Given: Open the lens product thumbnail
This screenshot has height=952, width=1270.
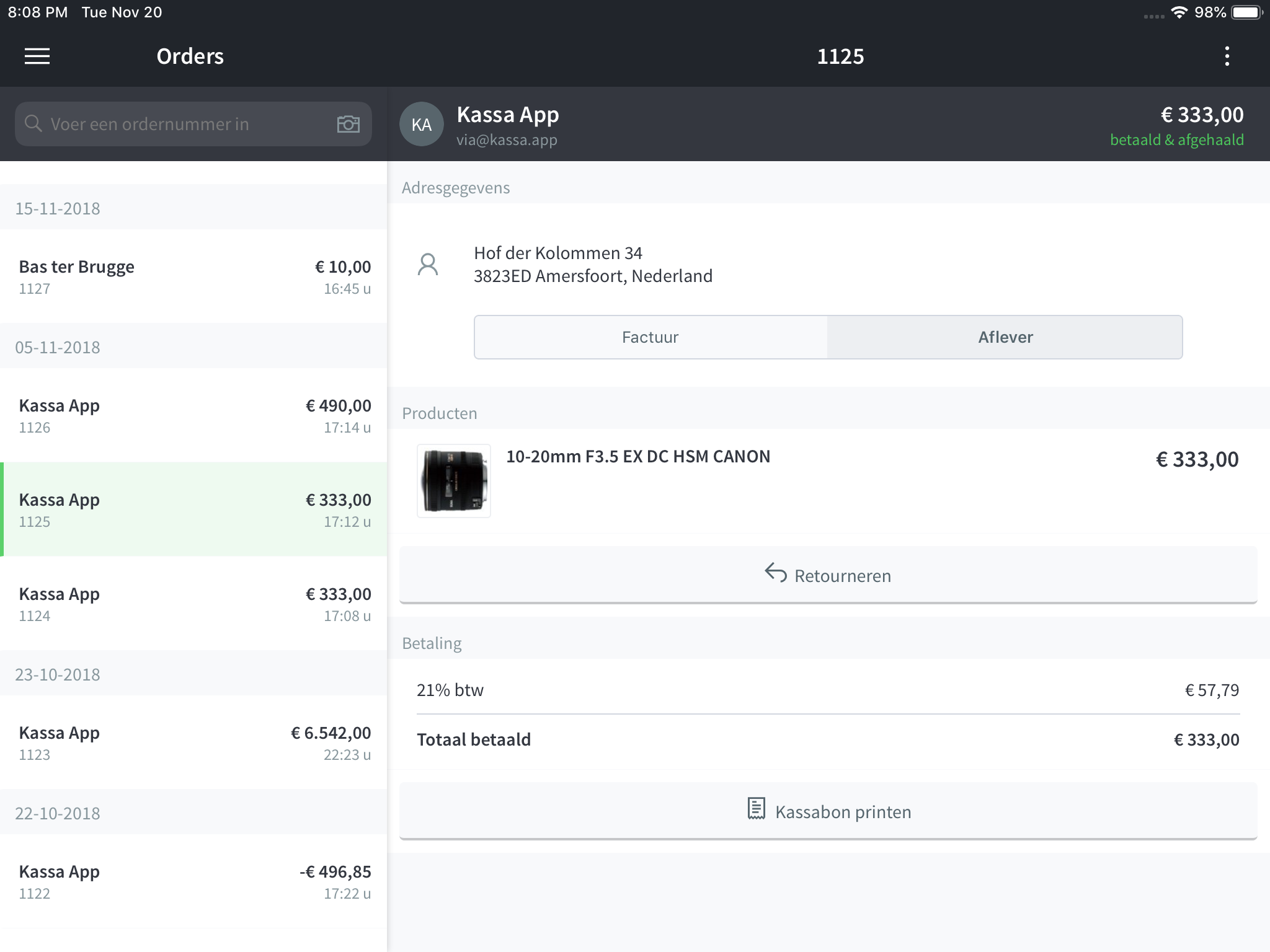Looking at the screenshot, I should pos(454,481).
